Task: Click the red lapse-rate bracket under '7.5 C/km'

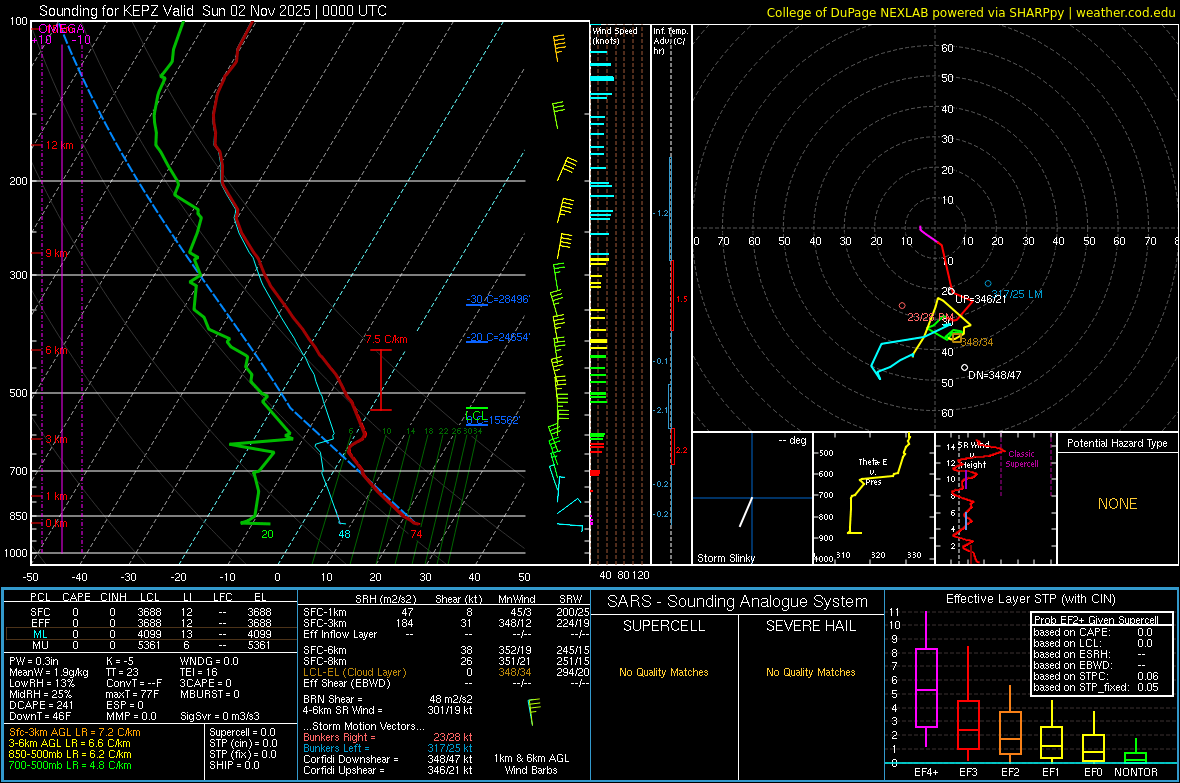Action: pos(381,380)
